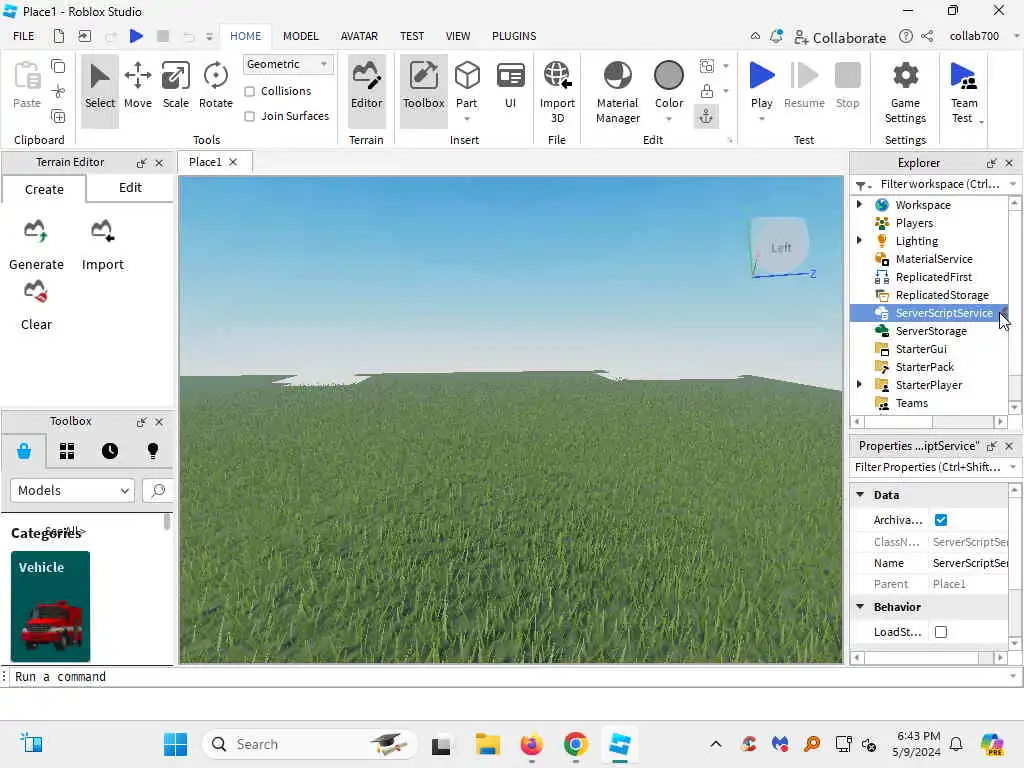This screenshot has width=1024, height=768.
Task: Click the Run a command bar
Action: [x=509, y=677]
